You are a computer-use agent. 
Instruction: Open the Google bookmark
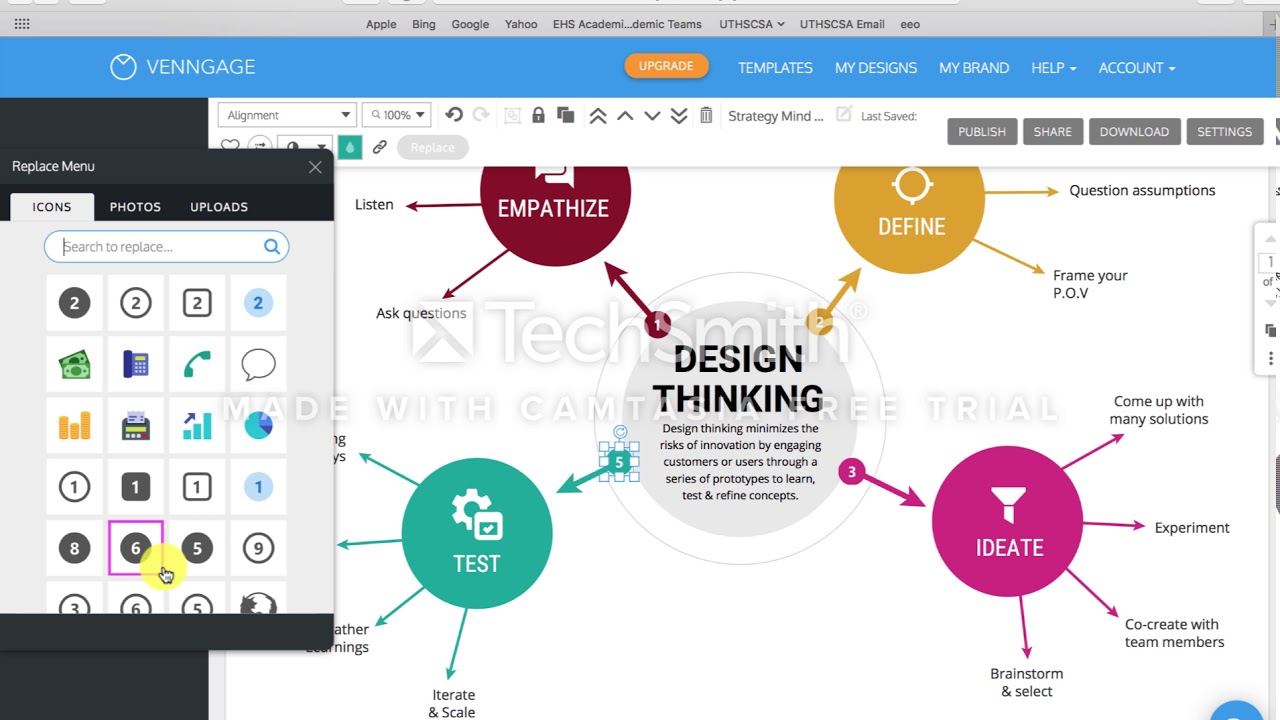pos(470,24)
